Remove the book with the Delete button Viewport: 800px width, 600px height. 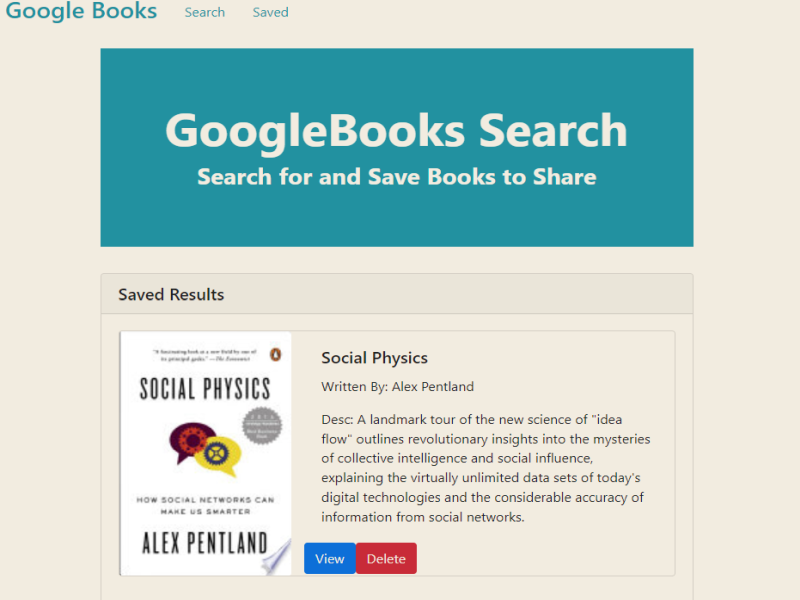point(386,559)
